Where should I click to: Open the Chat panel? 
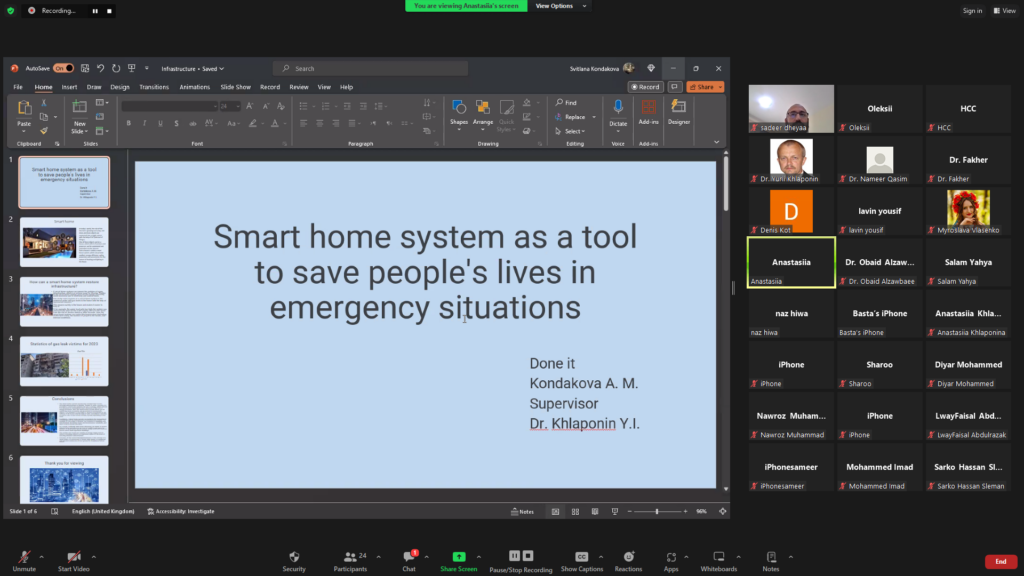click(408, 556)
